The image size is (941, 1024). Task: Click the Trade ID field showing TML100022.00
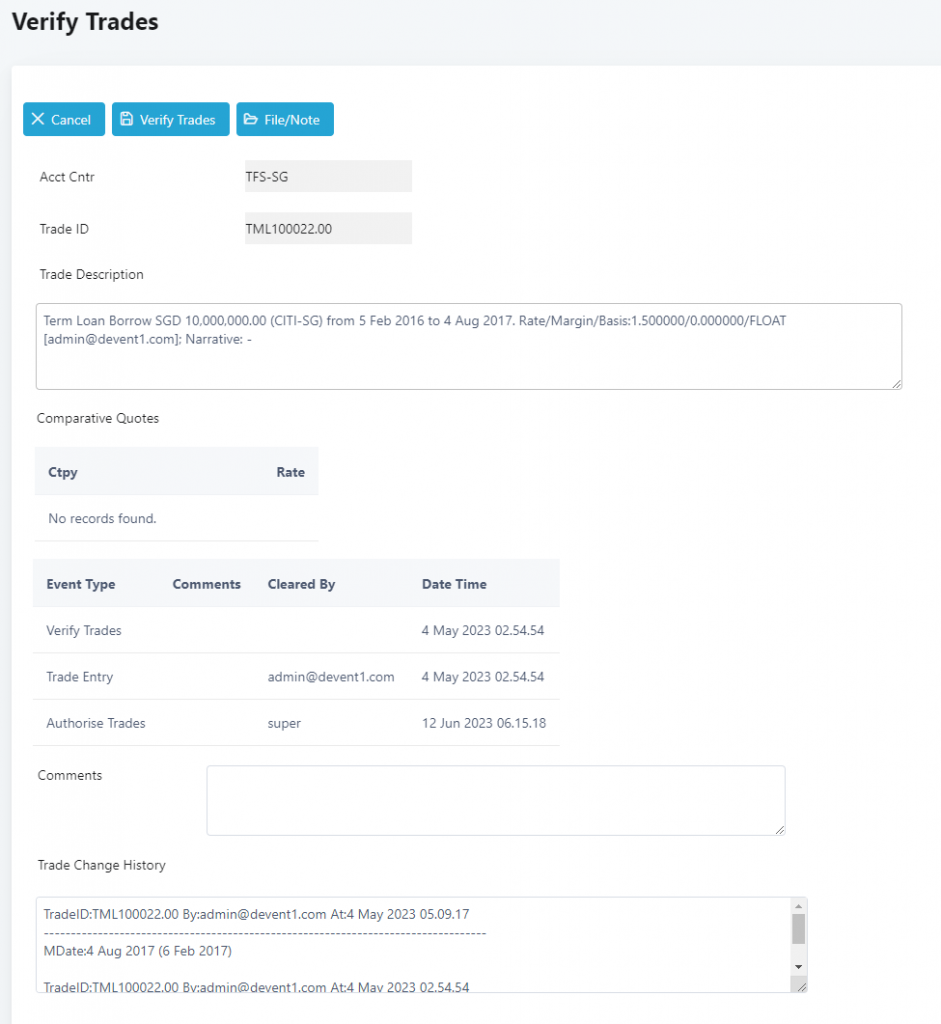coord(327,228)
